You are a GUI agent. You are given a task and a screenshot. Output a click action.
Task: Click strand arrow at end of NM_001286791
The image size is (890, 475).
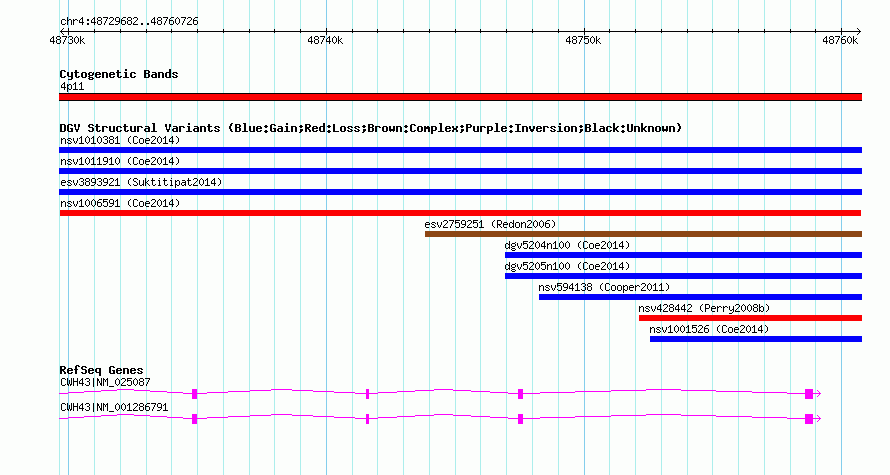pos(818,419)
